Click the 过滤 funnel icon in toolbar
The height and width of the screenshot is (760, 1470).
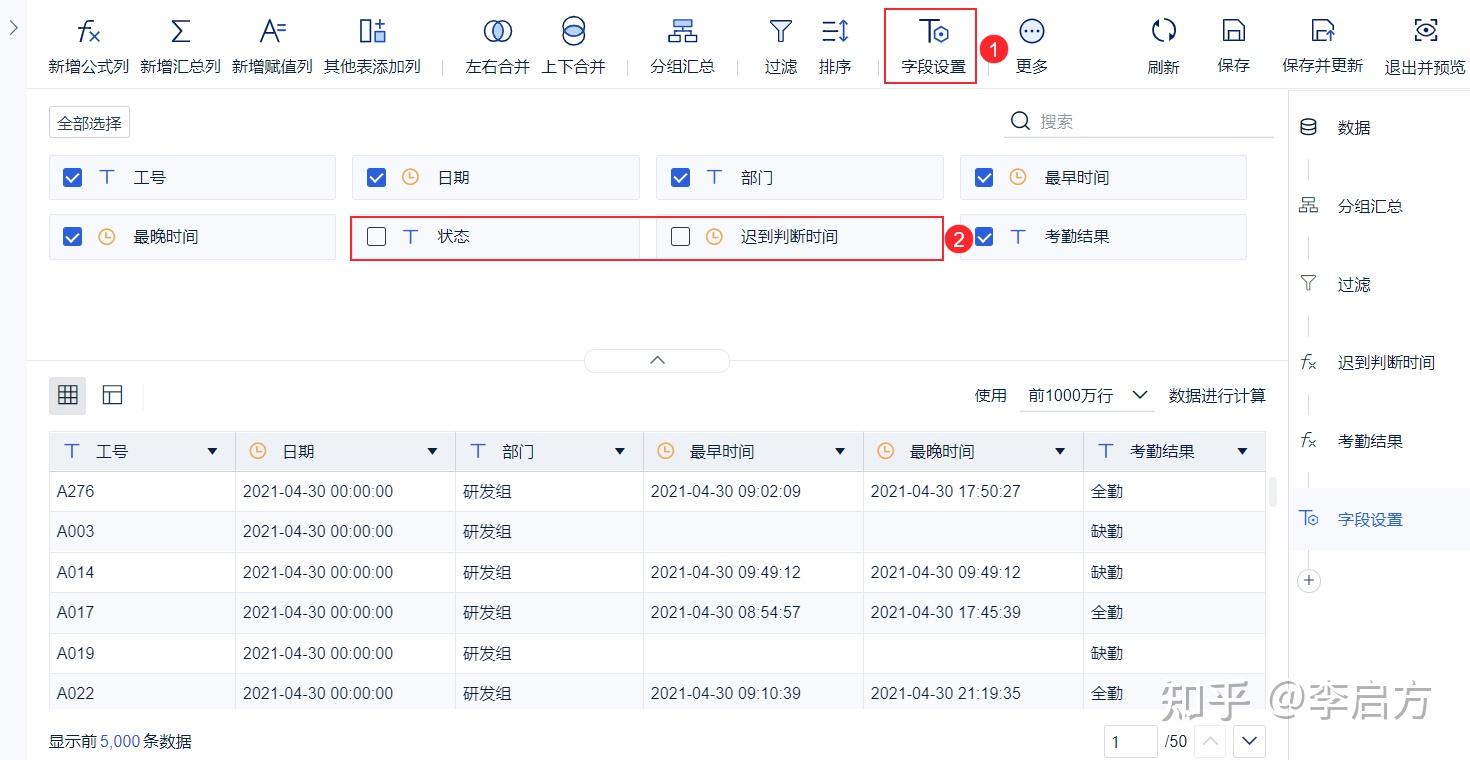[x=780, y=32]
